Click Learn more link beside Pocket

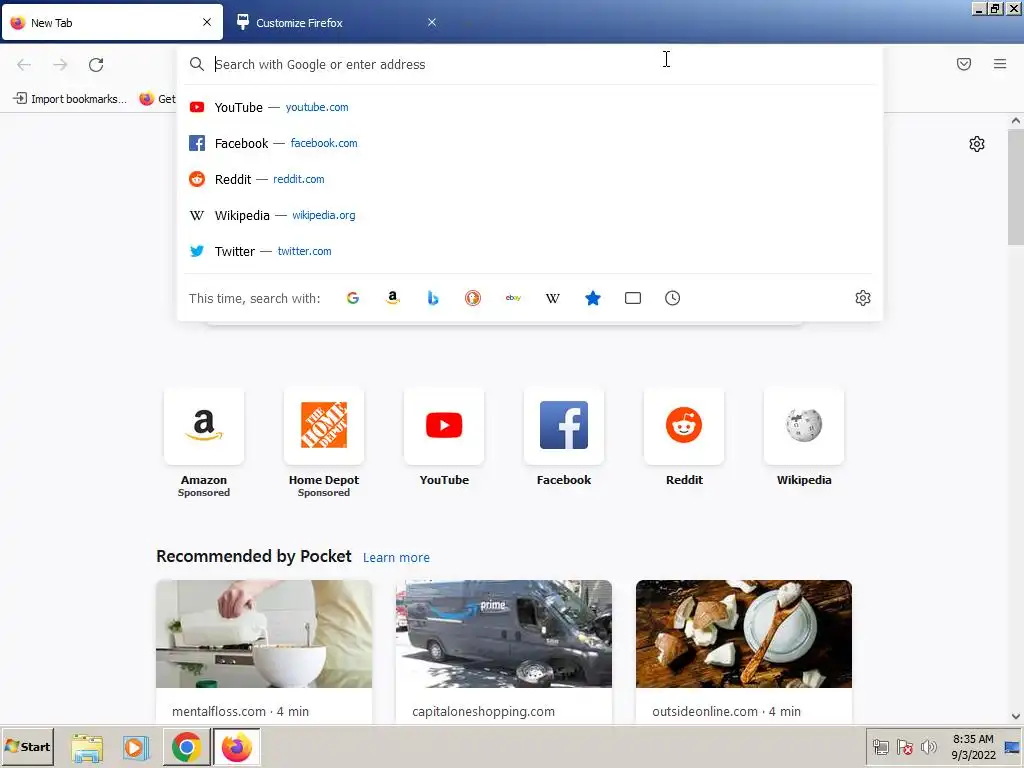click(x=396, y=558)
